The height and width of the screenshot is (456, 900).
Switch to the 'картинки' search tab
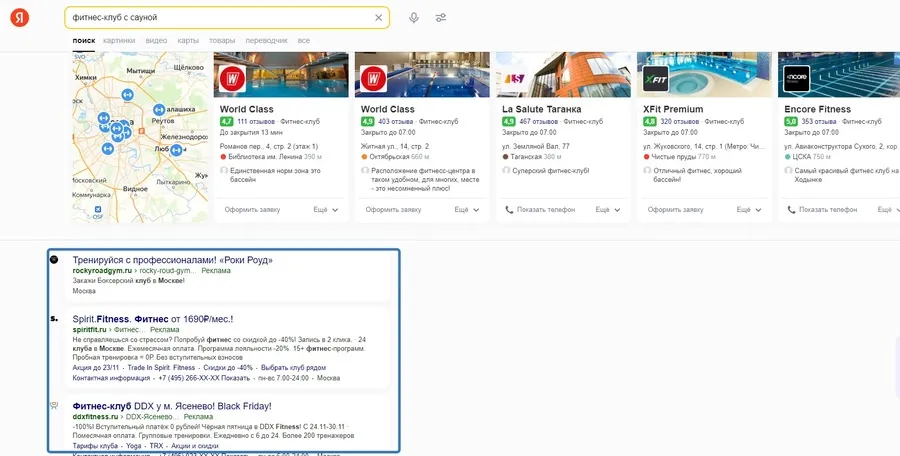pyautogui.click(x=118, y=40)
